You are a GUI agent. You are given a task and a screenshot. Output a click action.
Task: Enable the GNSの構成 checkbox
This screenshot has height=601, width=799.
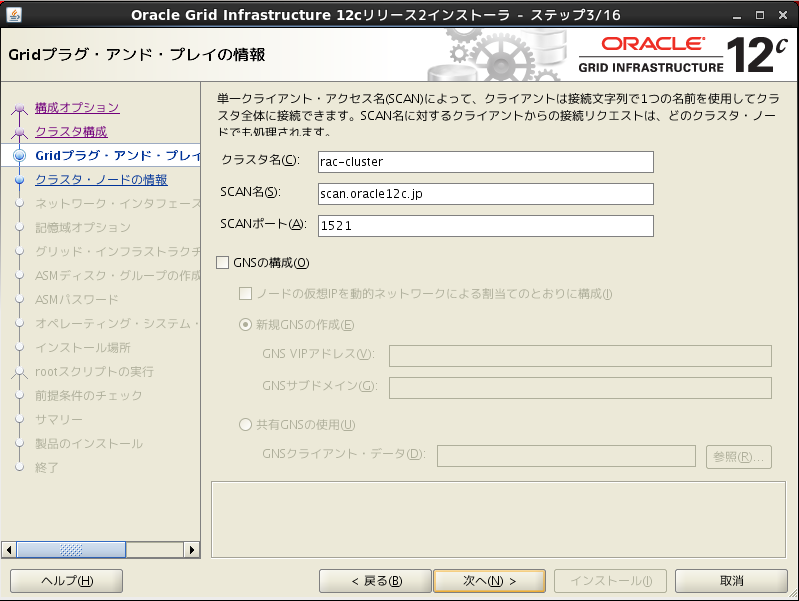click(x=224, y=263)
